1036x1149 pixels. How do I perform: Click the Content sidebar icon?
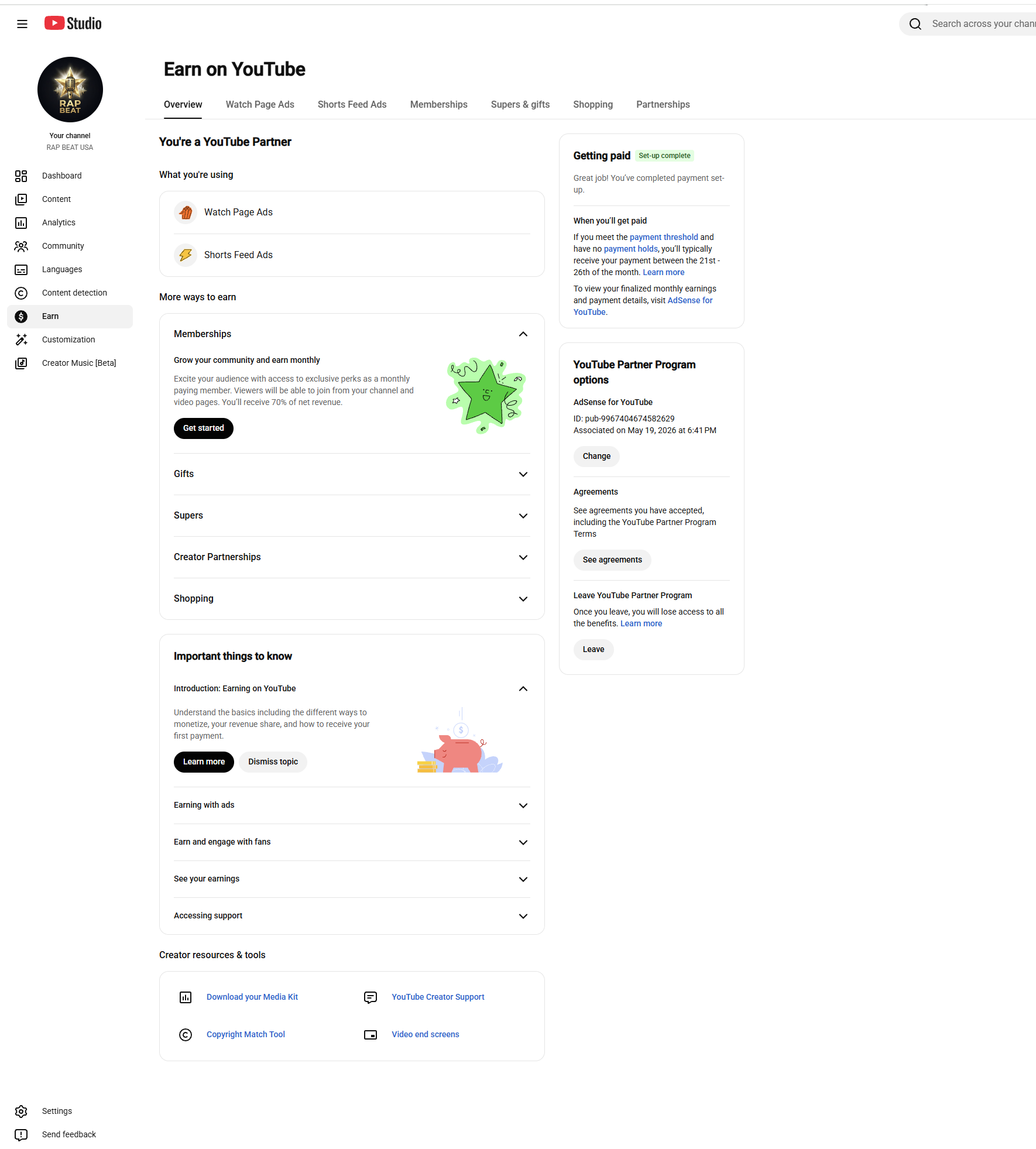pos(21,200)
